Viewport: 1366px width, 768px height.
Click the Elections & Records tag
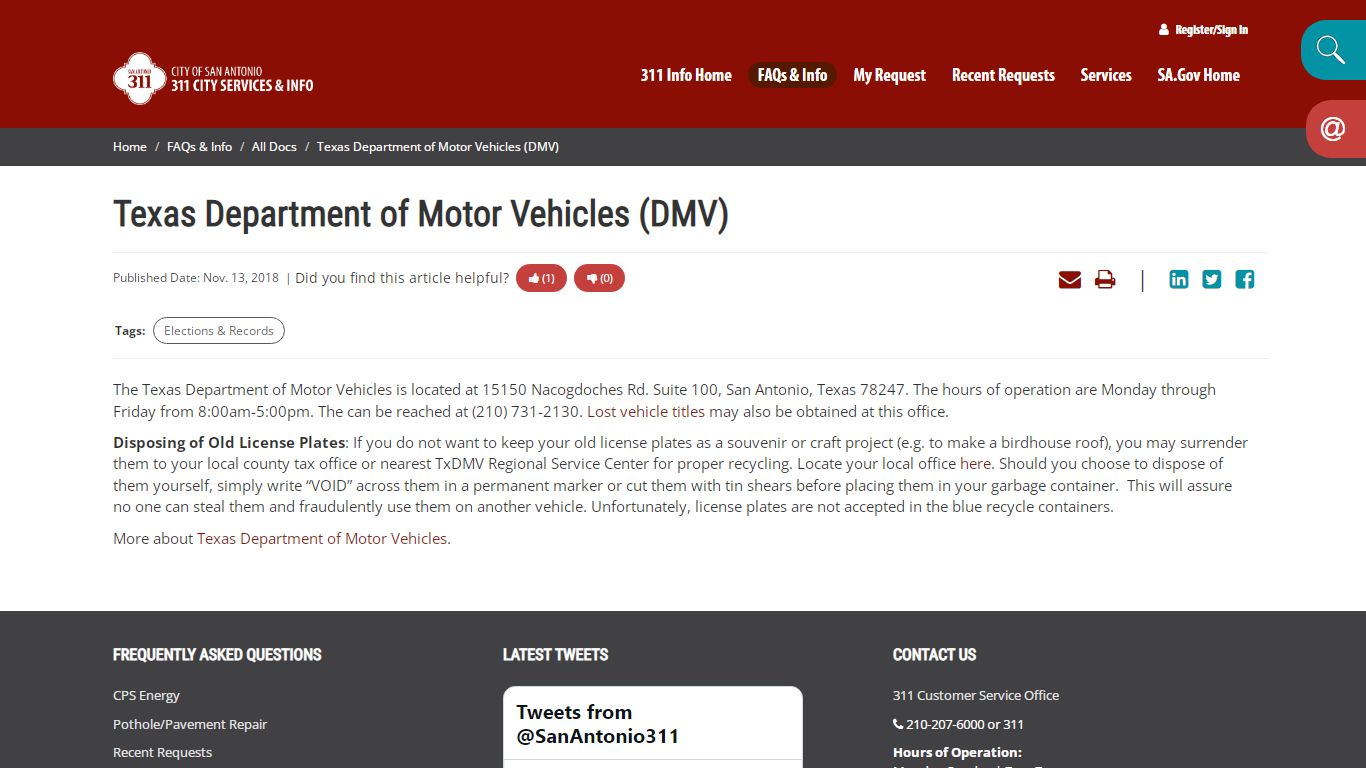[x=219, y=331]
